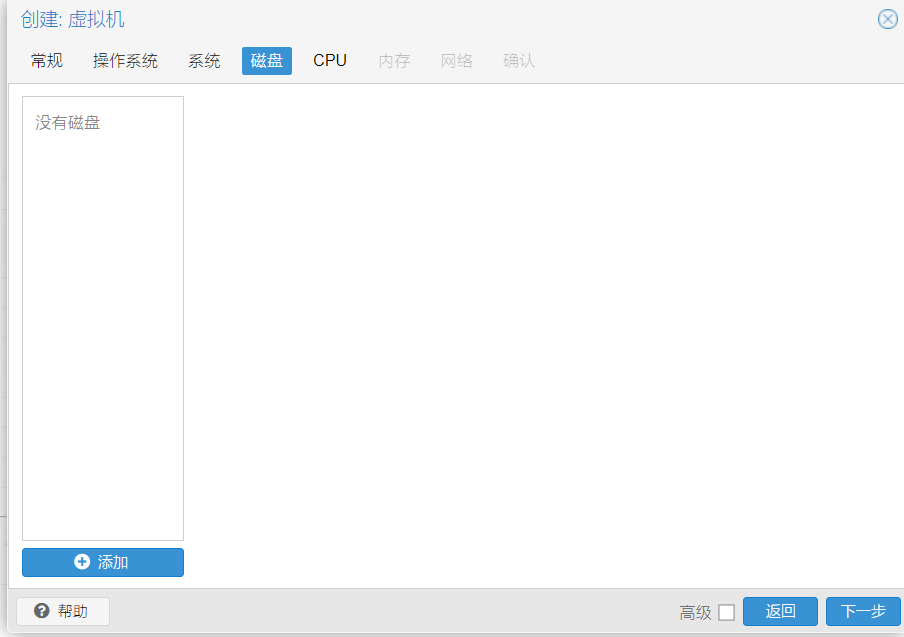Enable the 高级 checkbox
This screenshot has height=637, width=904.
pos(726,612)
